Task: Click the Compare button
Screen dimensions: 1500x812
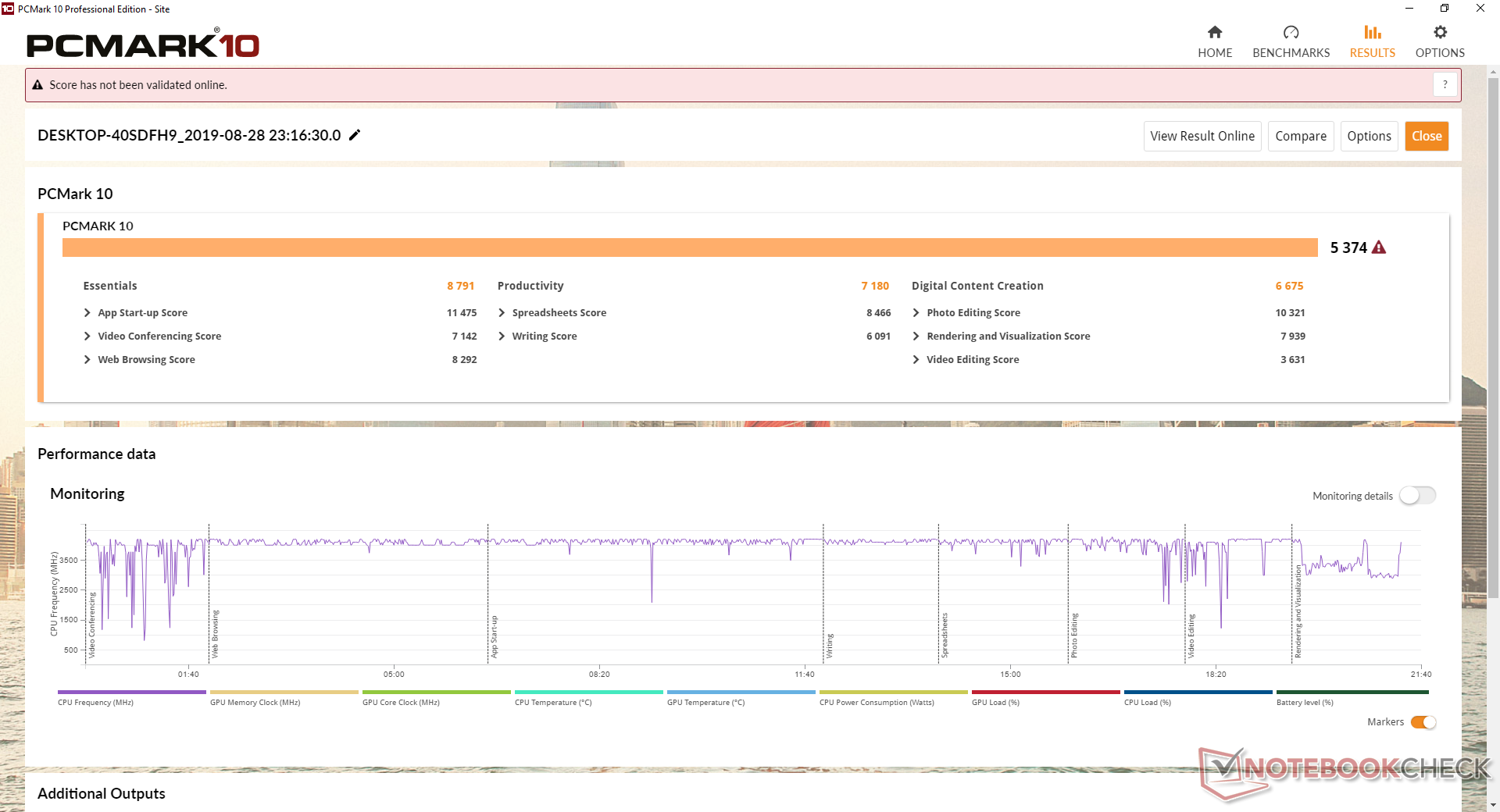Action: click(x=1300, y=136)
